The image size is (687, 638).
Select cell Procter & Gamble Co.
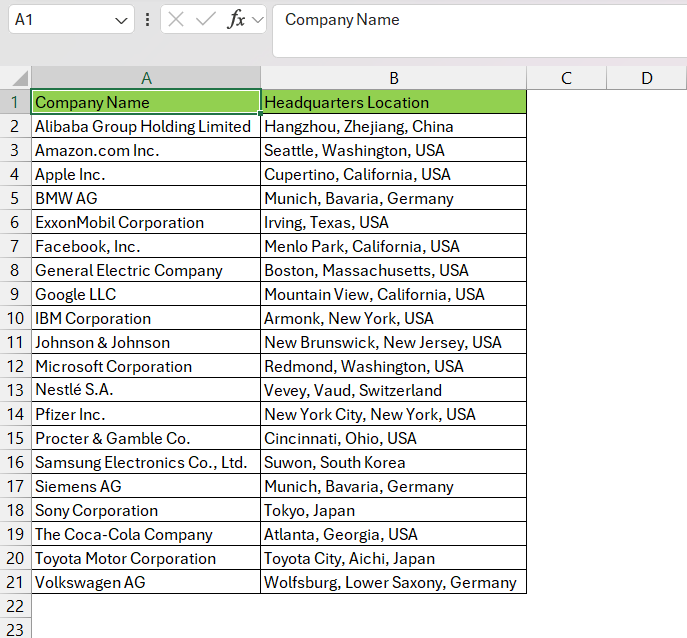(146, 438)
